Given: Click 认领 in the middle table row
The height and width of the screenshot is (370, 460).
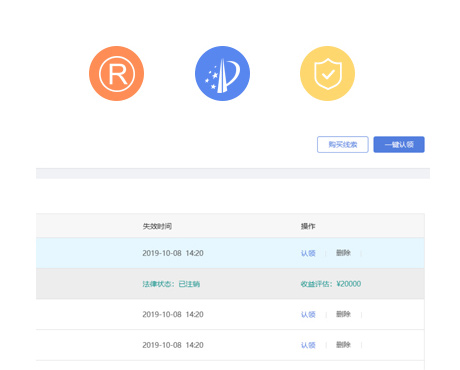Looking at the screenshot, I should click(308, 315).
